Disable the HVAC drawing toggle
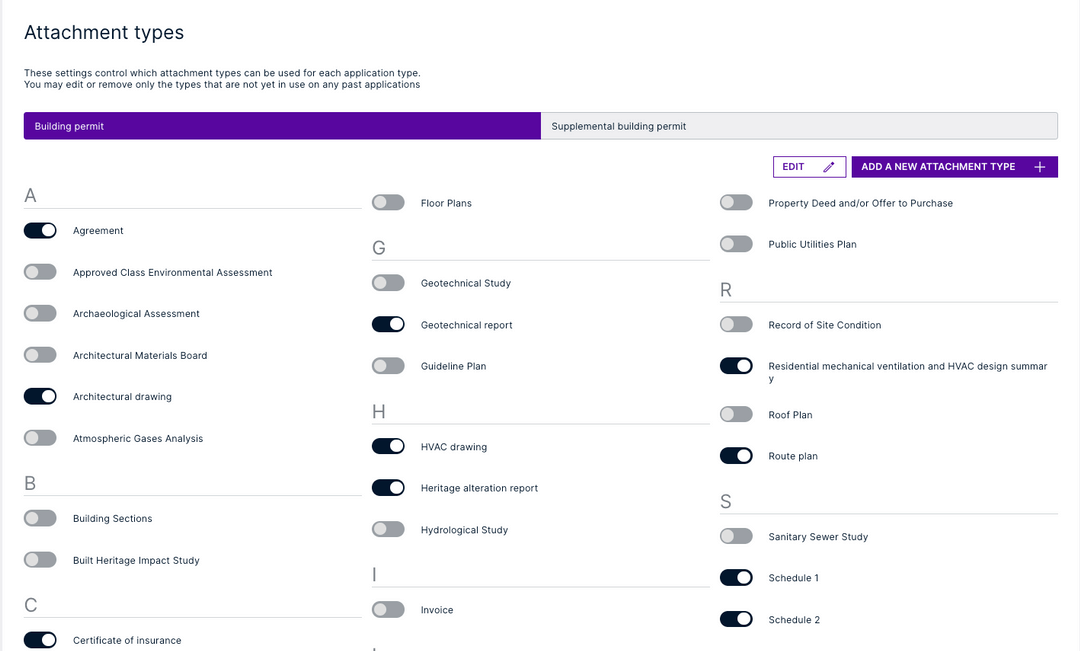Viewport: 1080px width, 651px height. [388, 446]
